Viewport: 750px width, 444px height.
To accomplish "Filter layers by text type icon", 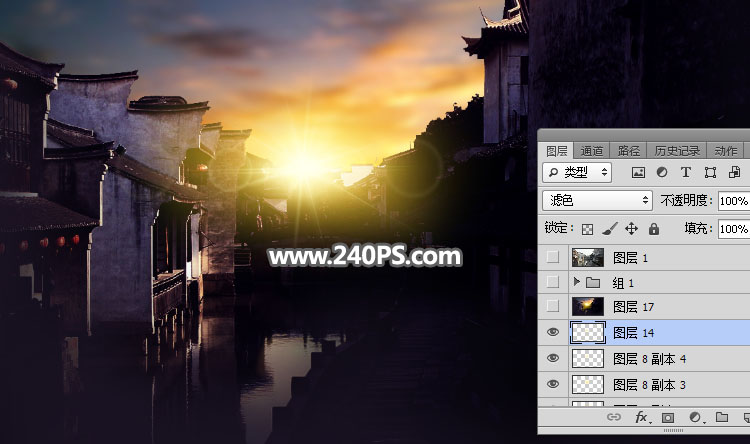I will [685, 172].
